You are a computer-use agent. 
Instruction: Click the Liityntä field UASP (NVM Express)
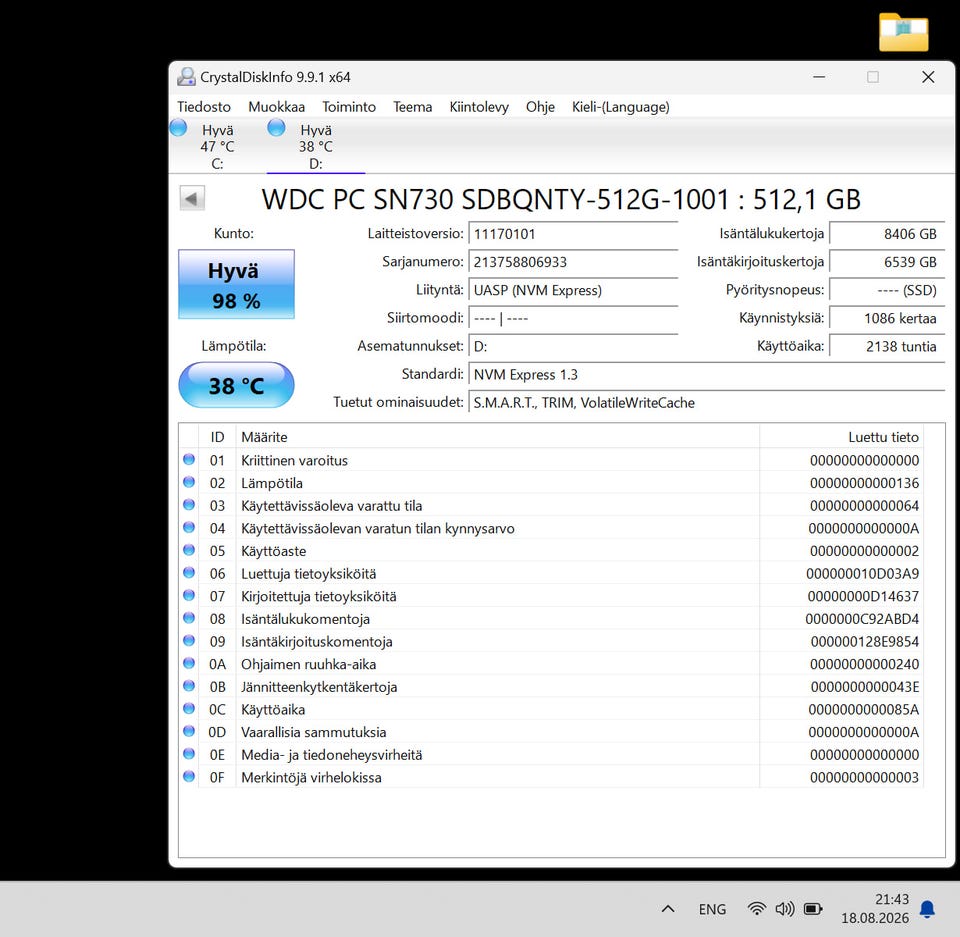tap(573, 290)
